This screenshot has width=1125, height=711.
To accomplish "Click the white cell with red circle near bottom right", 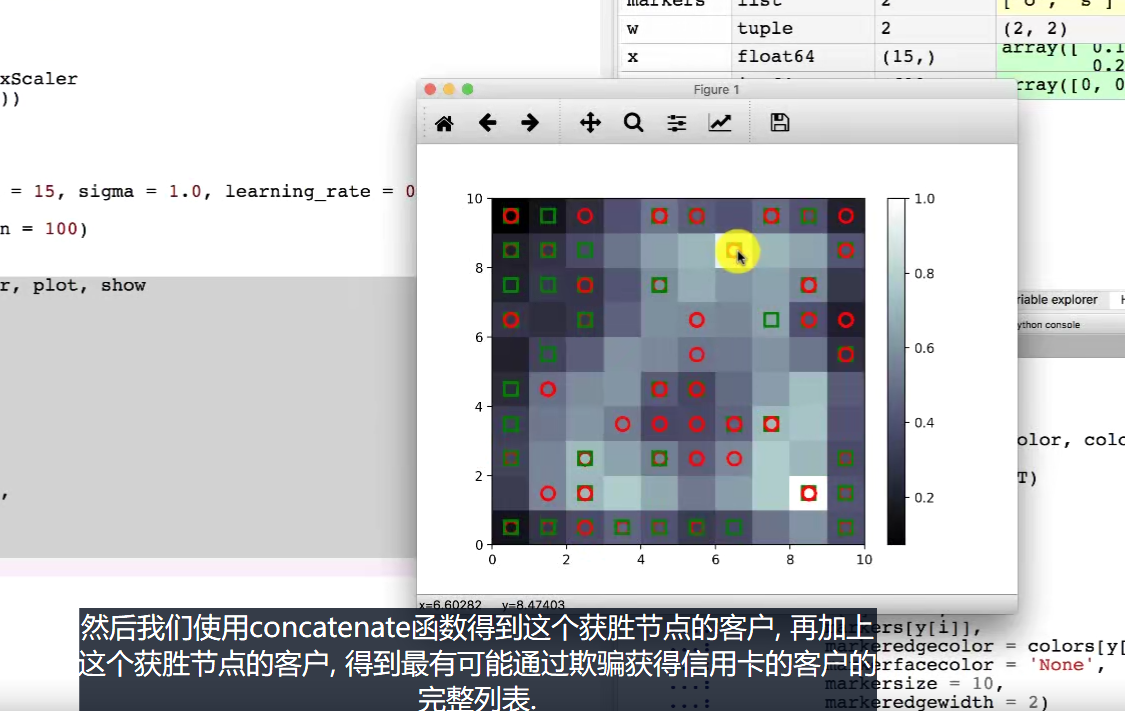I will tap(809, 493).
